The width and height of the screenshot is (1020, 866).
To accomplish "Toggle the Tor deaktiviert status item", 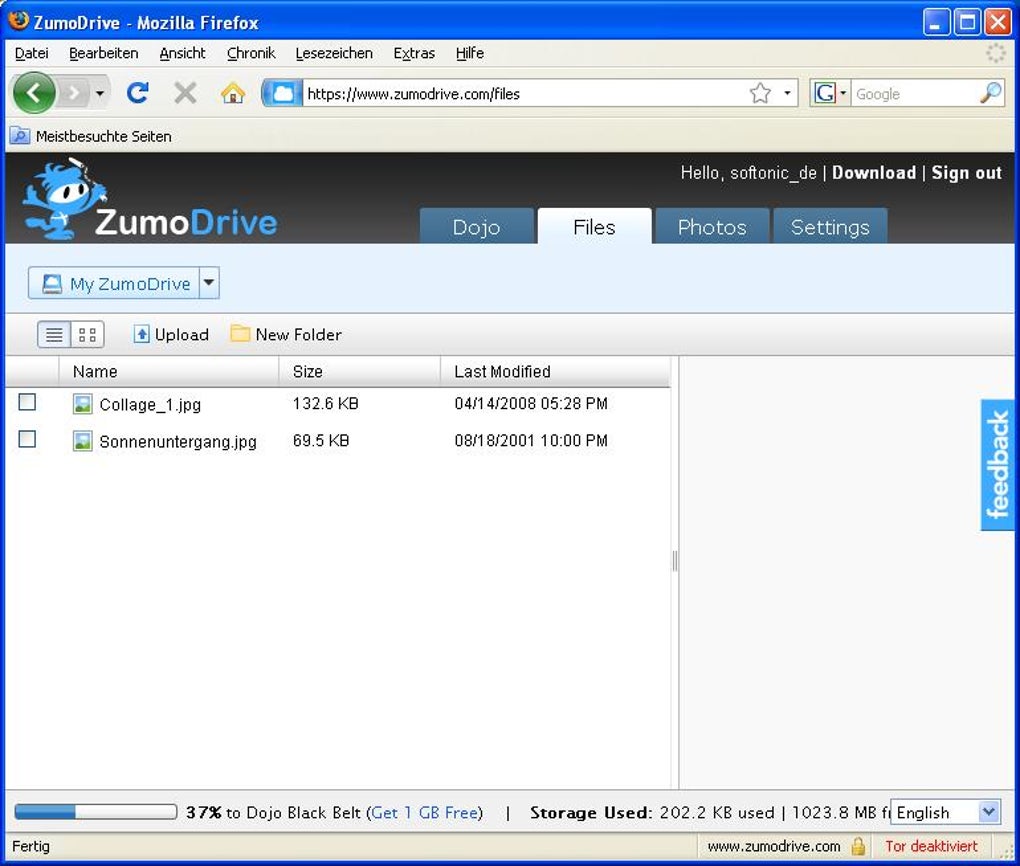I will click(x=931, y=846).
